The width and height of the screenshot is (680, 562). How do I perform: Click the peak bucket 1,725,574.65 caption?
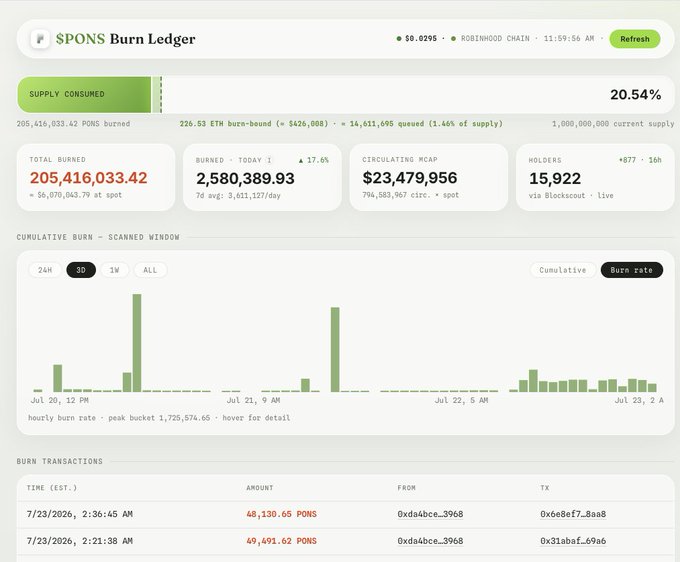(159, 418)
